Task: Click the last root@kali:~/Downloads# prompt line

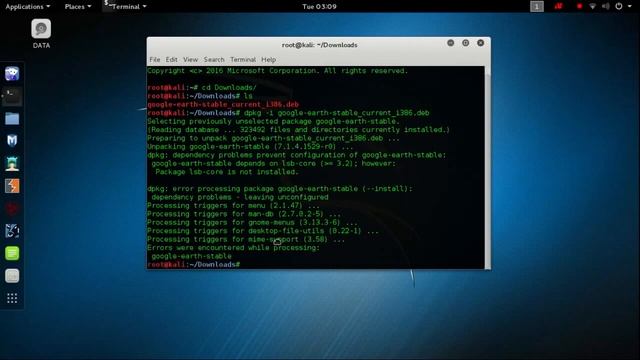Action: 194,264
